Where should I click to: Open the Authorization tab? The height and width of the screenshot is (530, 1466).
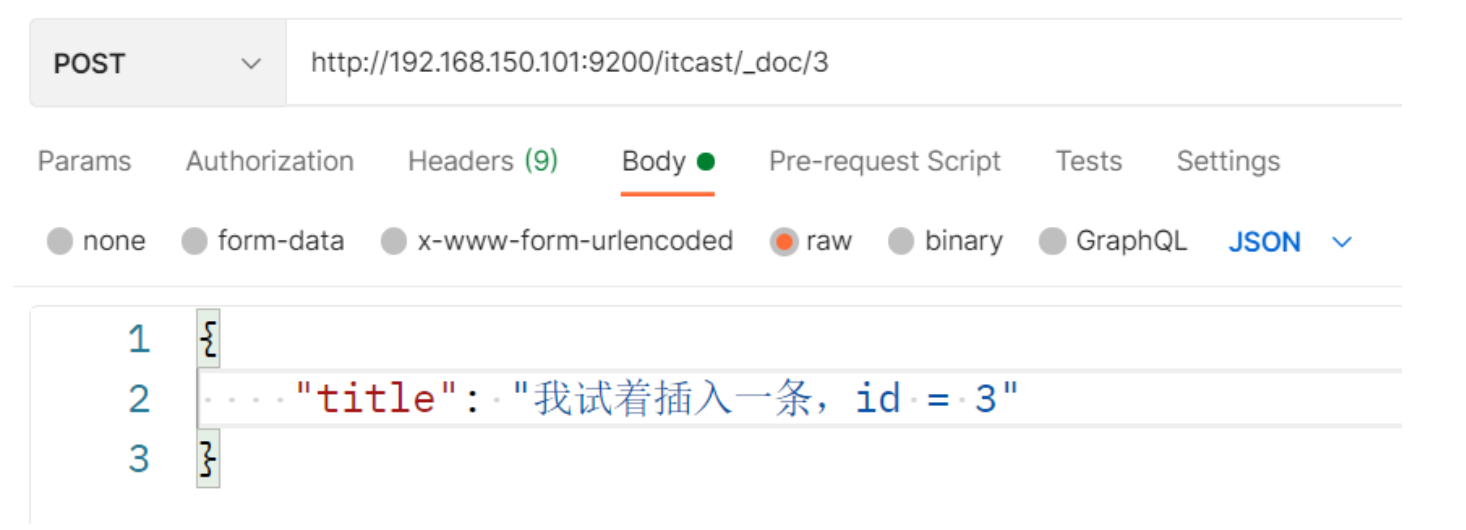pyautogui.click(x=269, y=161)
